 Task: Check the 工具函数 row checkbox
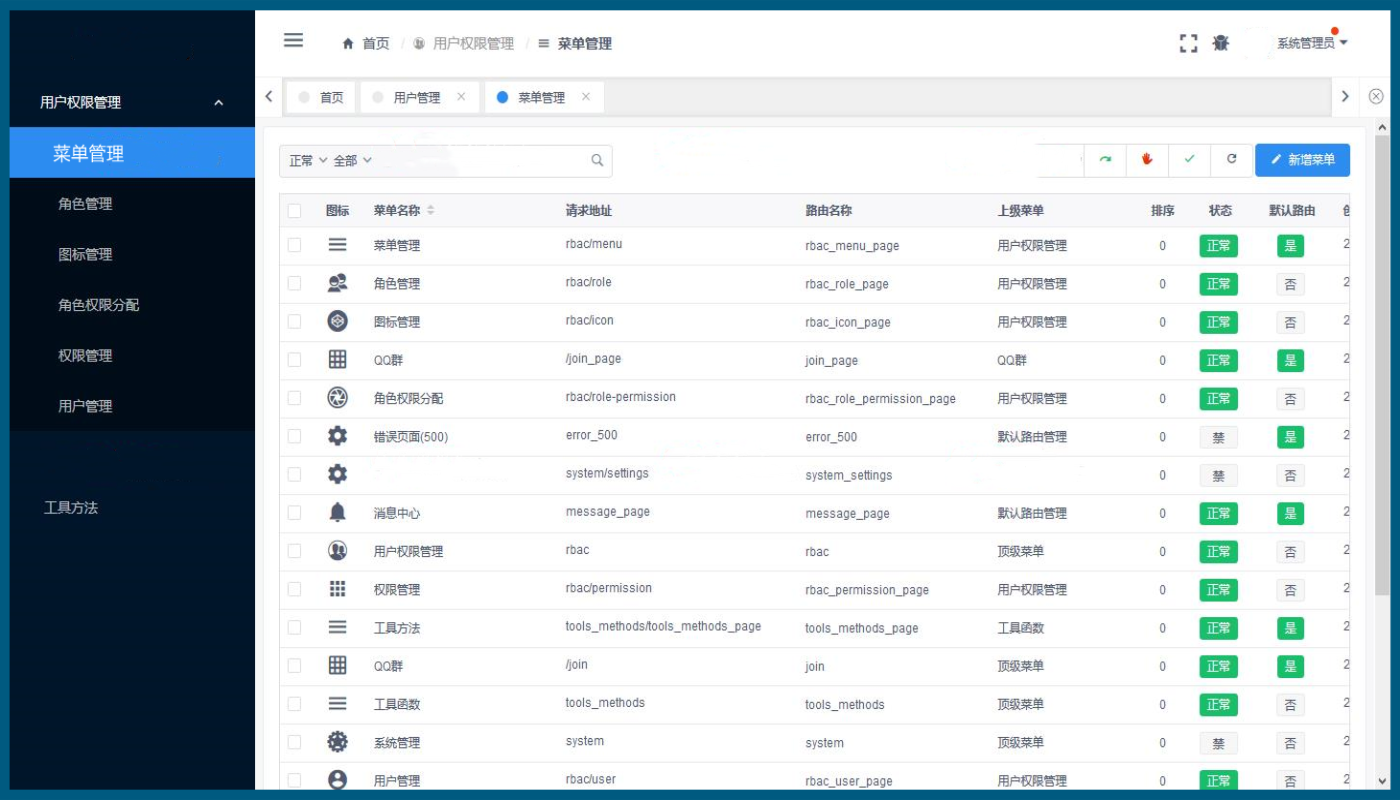[294, 704]
